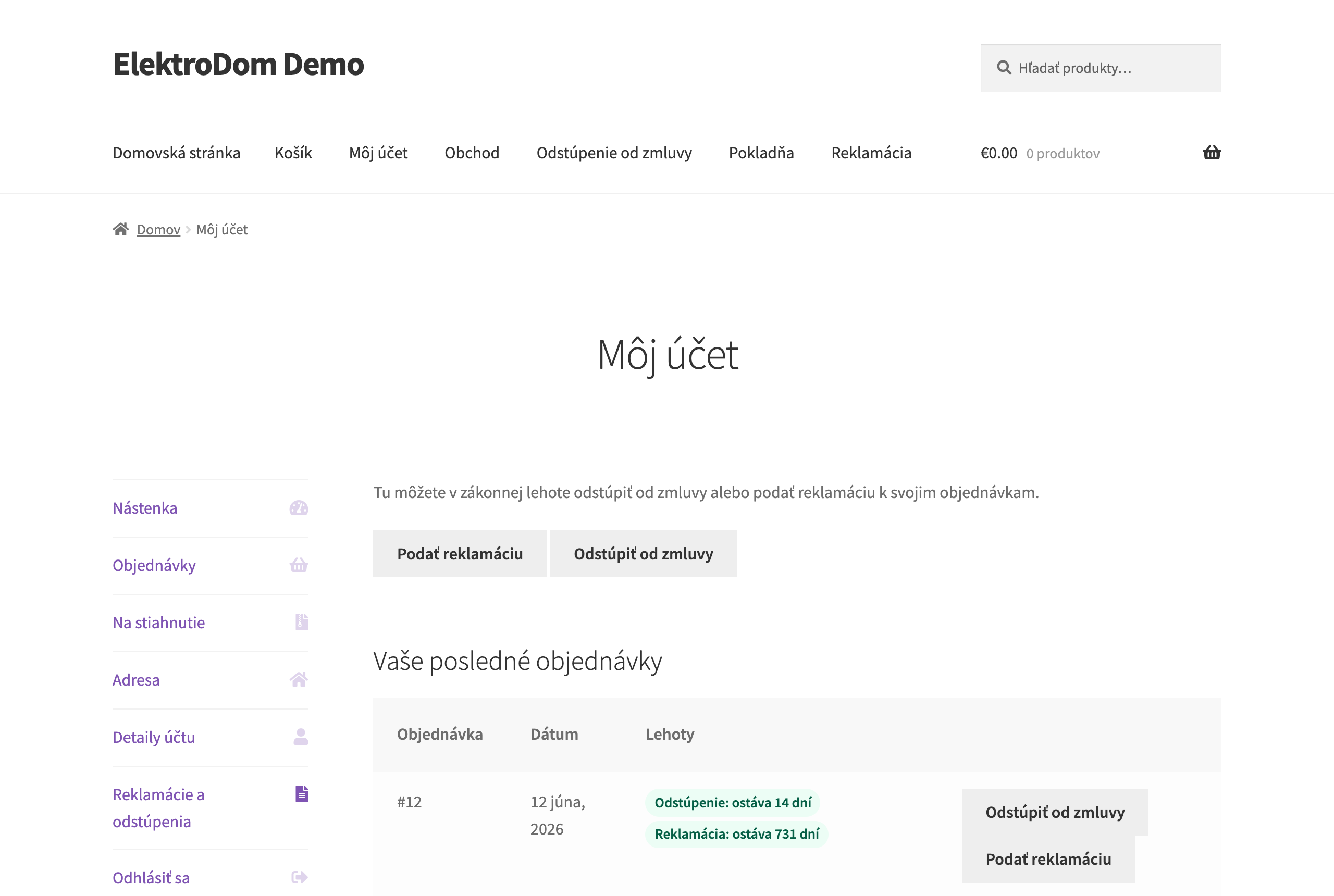
Task: Follow the Domov breadcrumb link
Action: 158,230
